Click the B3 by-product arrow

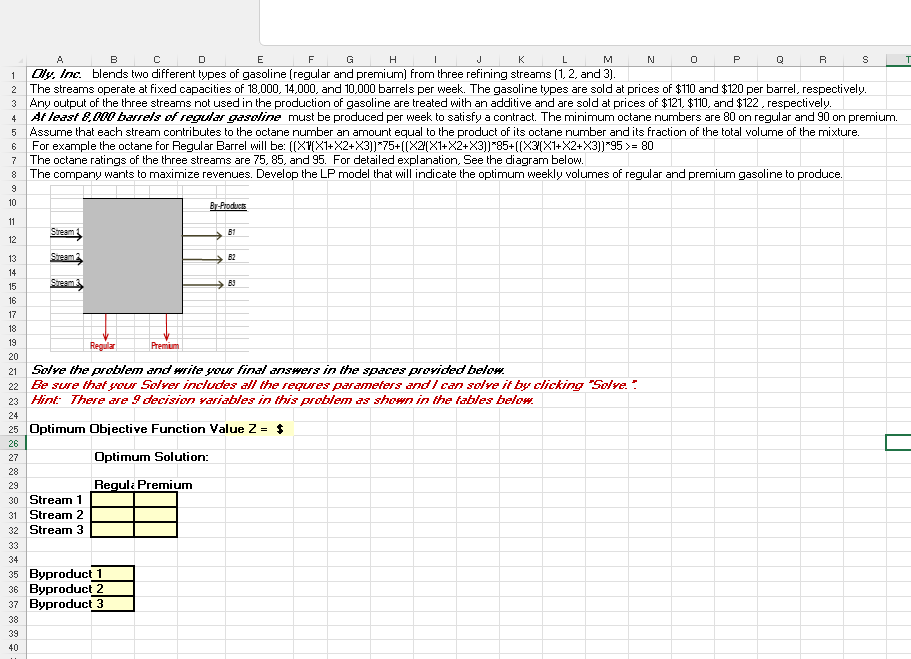click(x=200, y=283)
